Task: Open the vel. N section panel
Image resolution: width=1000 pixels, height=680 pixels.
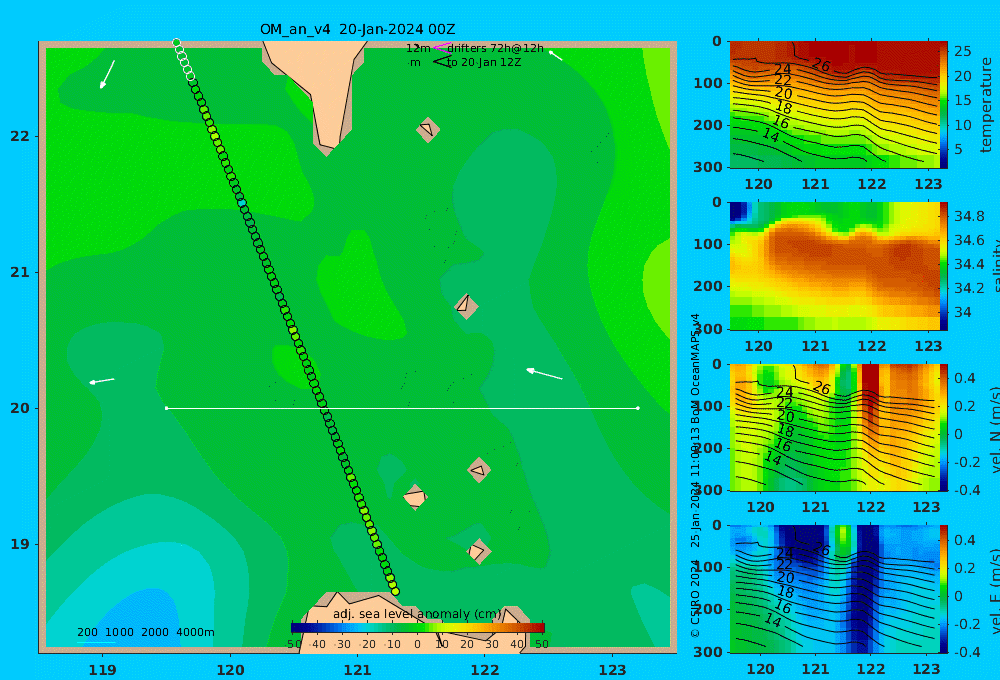Action: pyautogui.click(x=834, y=427)
